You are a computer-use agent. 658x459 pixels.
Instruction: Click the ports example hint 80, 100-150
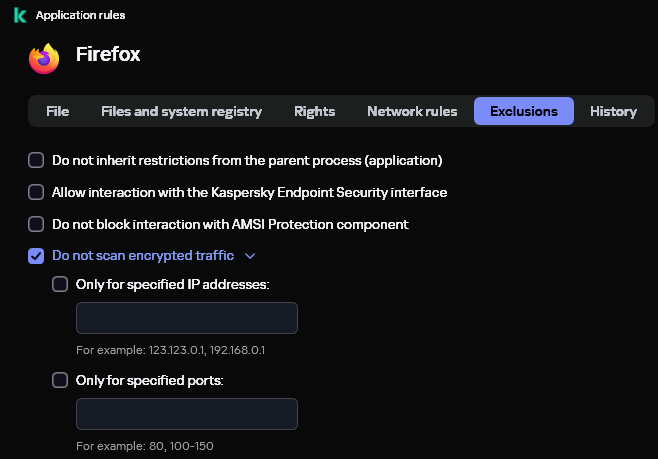[x=145, y=446]
